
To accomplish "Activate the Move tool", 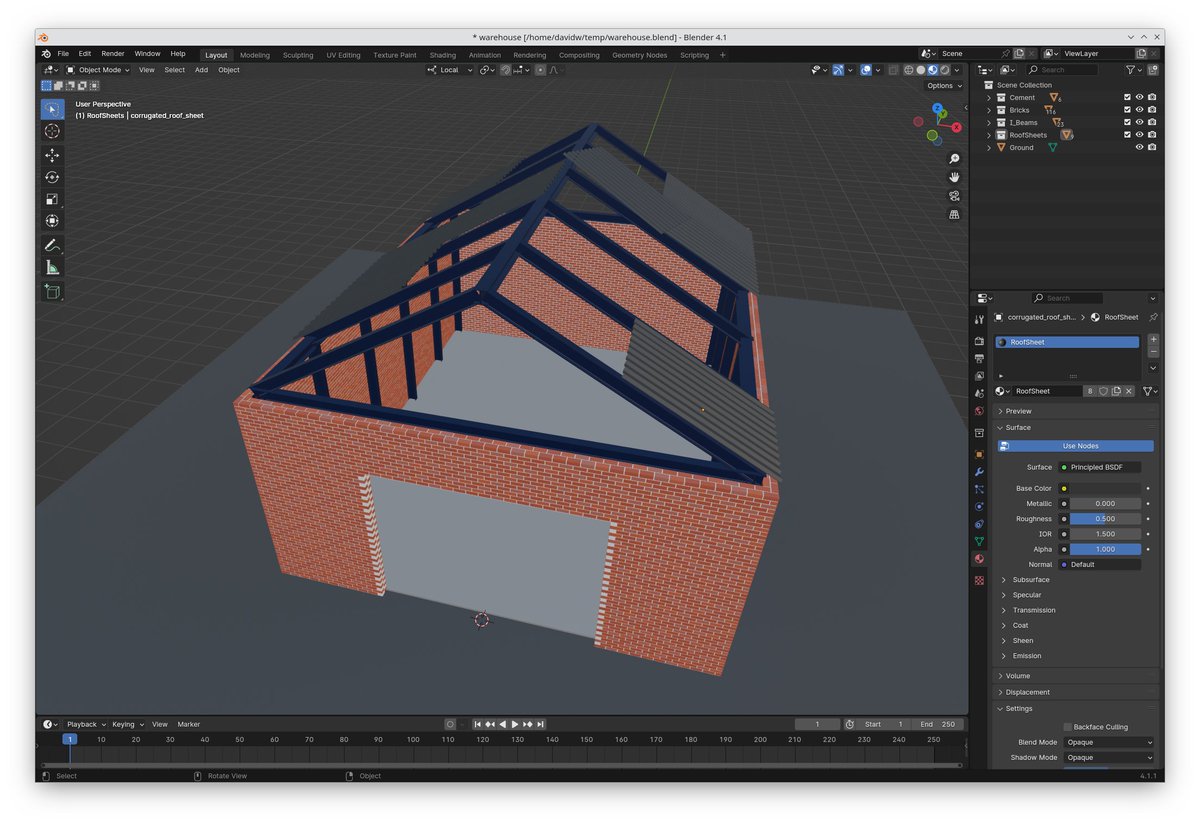I will coord(52,155).
